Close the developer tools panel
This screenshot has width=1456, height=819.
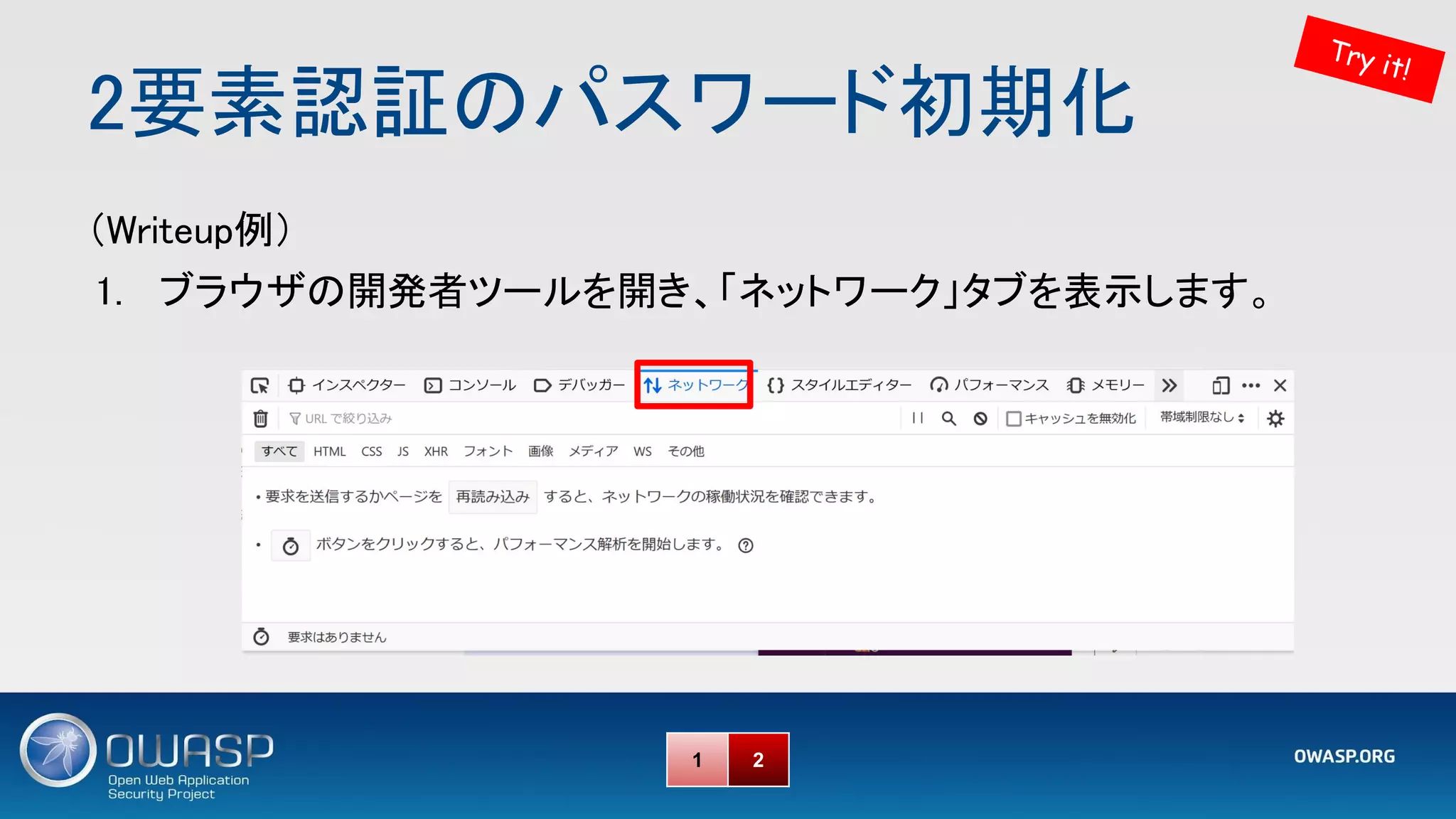point(1280,385)
